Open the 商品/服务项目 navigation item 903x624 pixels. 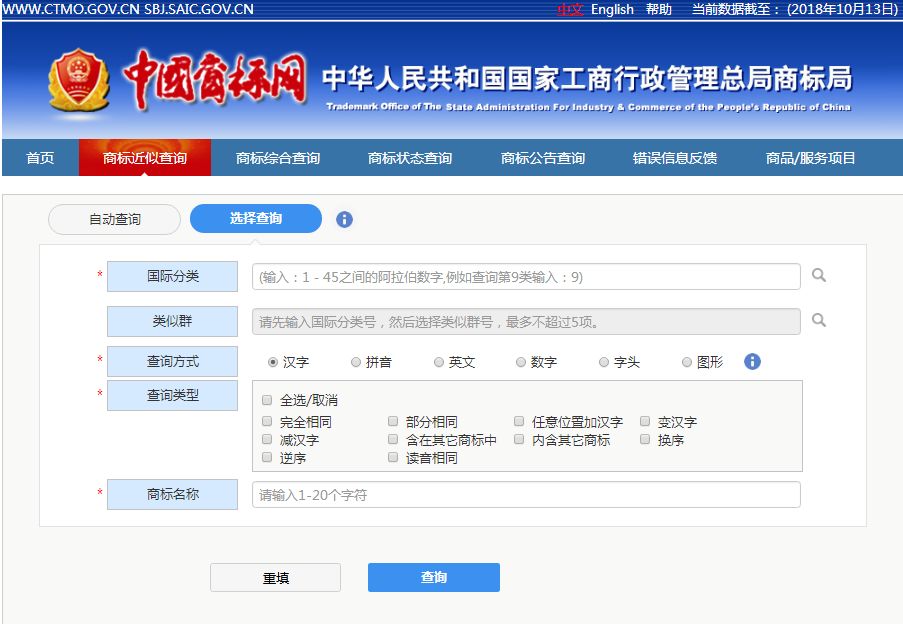coord(810,158)
